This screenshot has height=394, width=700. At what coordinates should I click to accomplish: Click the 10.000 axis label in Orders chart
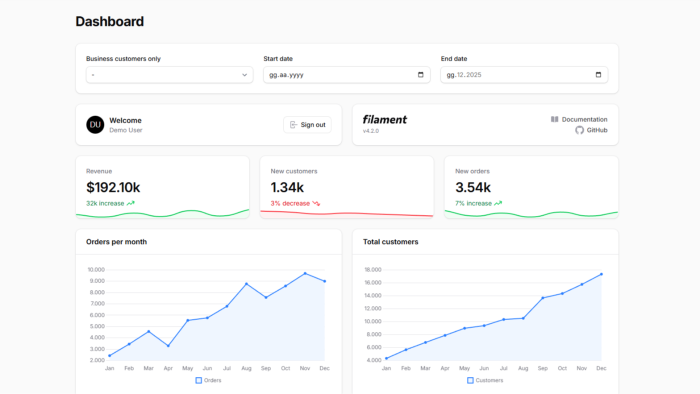[x=96, y=270]
